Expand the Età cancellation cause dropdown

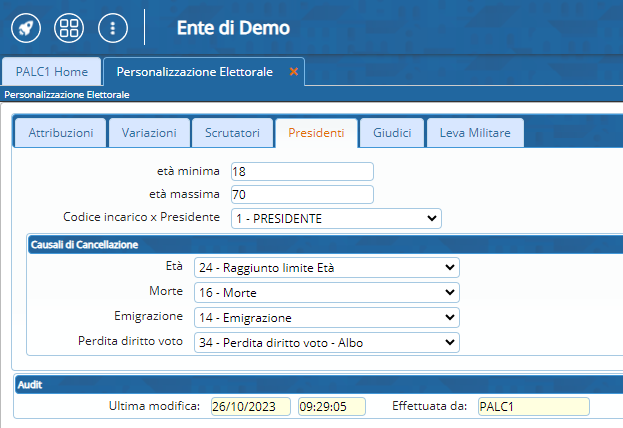(x=326, y=268)
